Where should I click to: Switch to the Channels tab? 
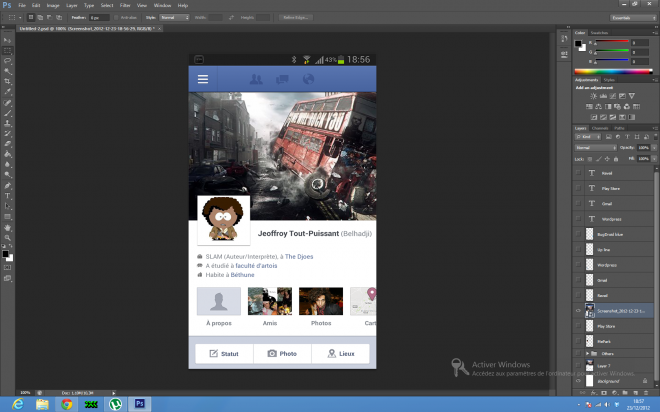coord(600,128)
